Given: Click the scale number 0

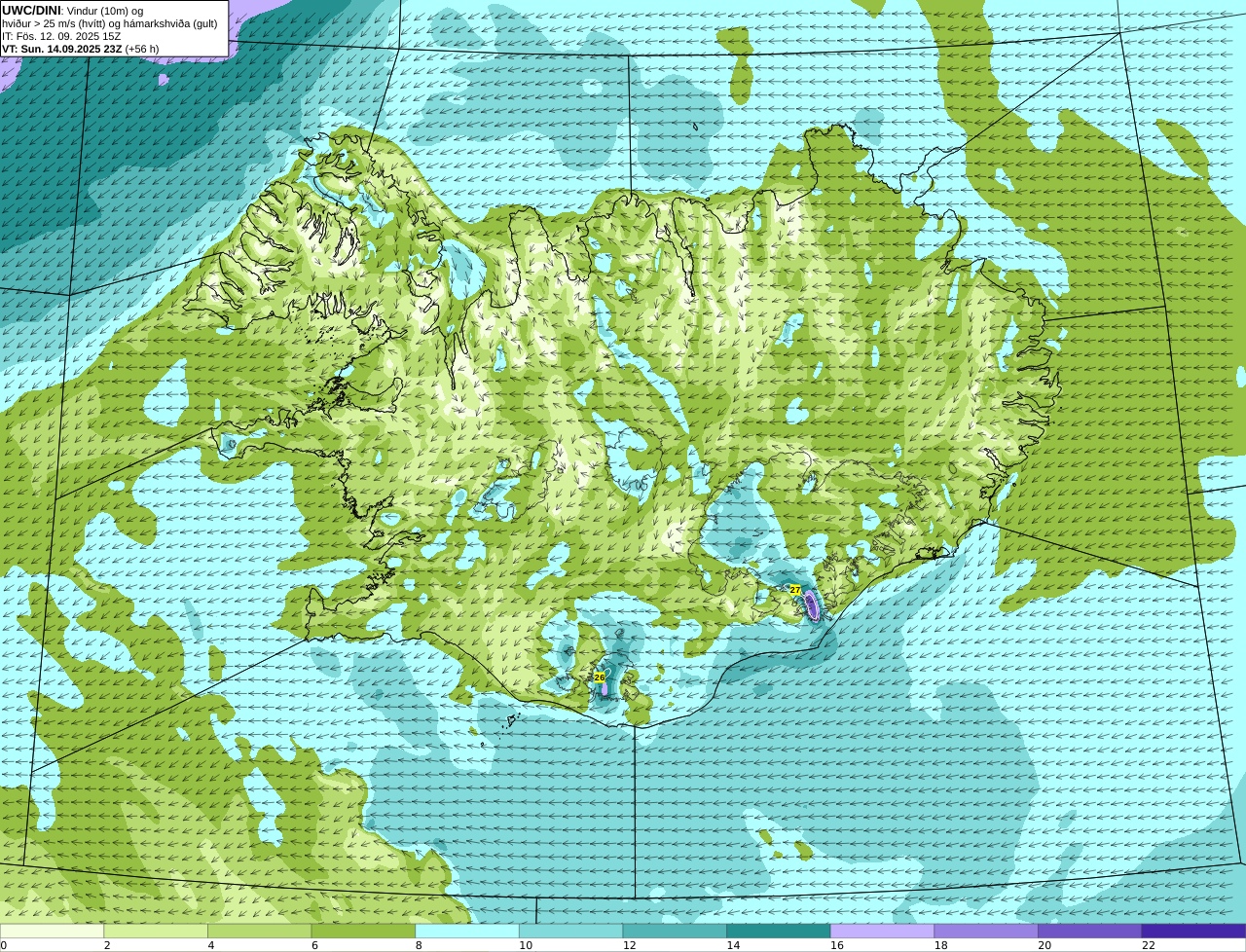Looking at the screenshot, I should (3, 945).
